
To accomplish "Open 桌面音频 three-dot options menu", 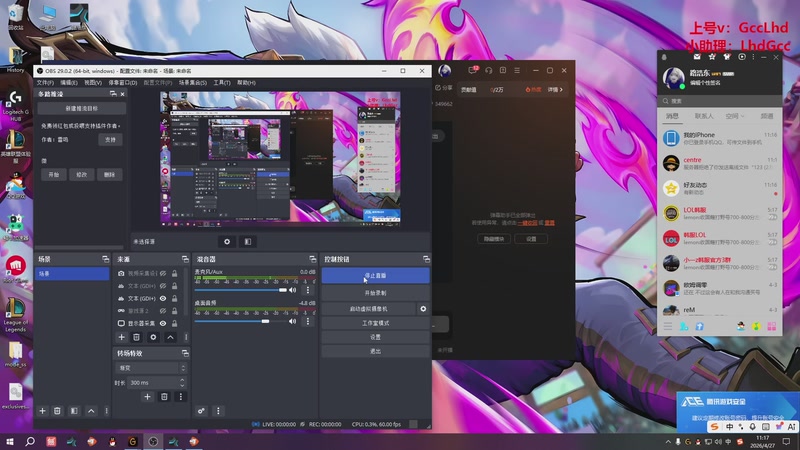I will tap(308, 321).
